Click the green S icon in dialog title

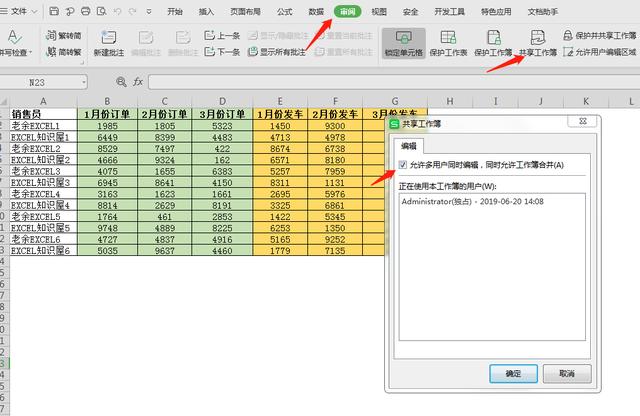[394, 124]
